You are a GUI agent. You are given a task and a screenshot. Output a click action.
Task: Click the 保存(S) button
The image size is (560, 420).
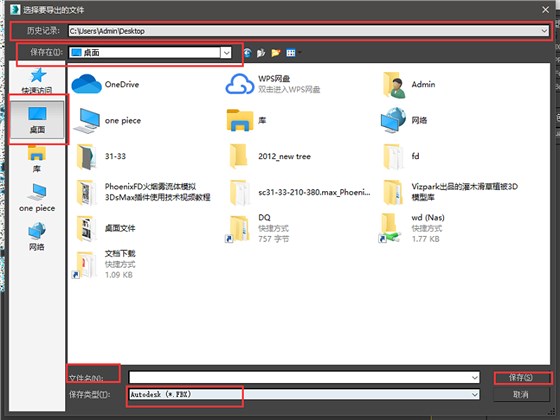[521, 377]
